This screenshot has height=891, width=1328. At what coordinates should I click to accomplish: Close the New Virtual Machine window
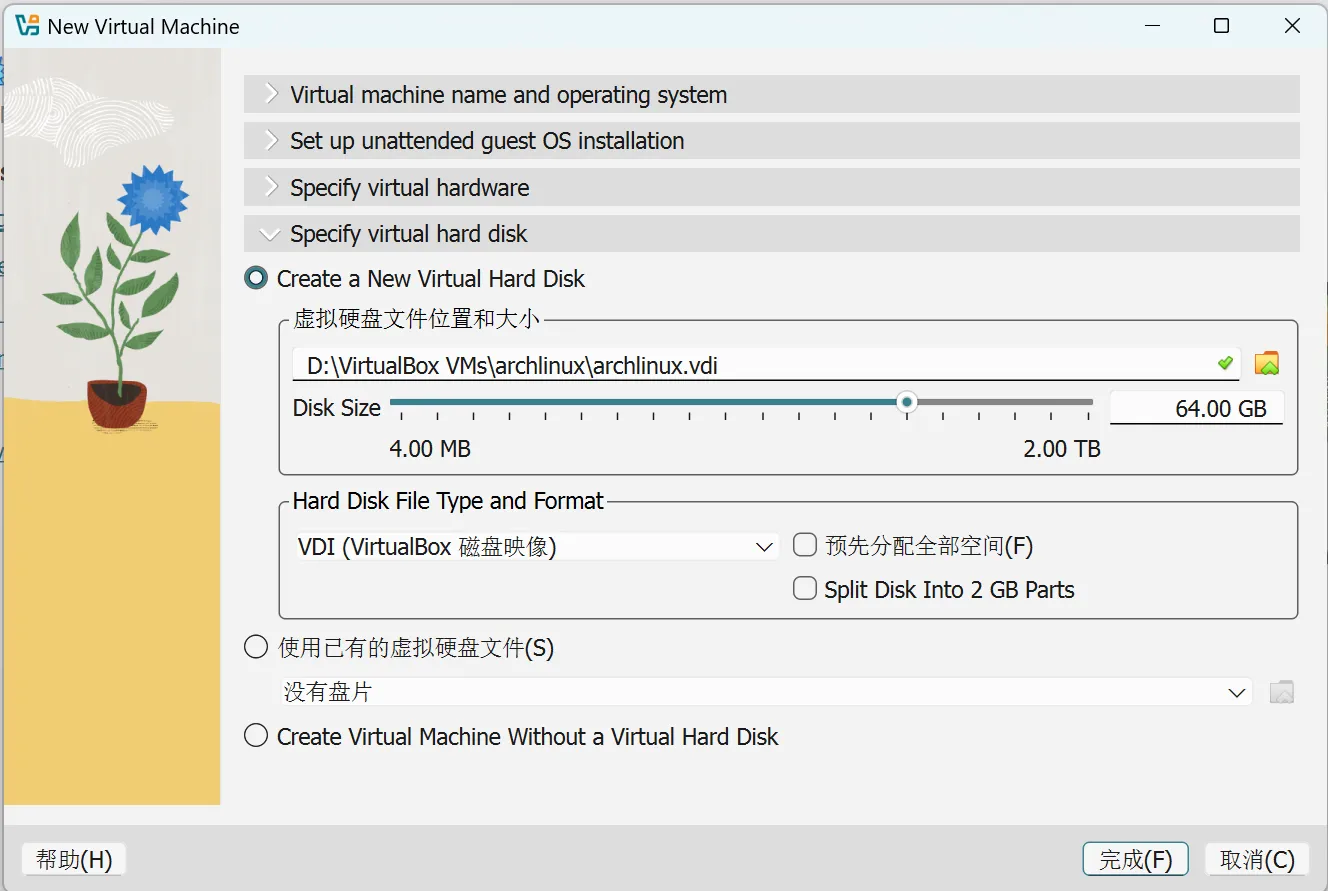coord(1293,27)
